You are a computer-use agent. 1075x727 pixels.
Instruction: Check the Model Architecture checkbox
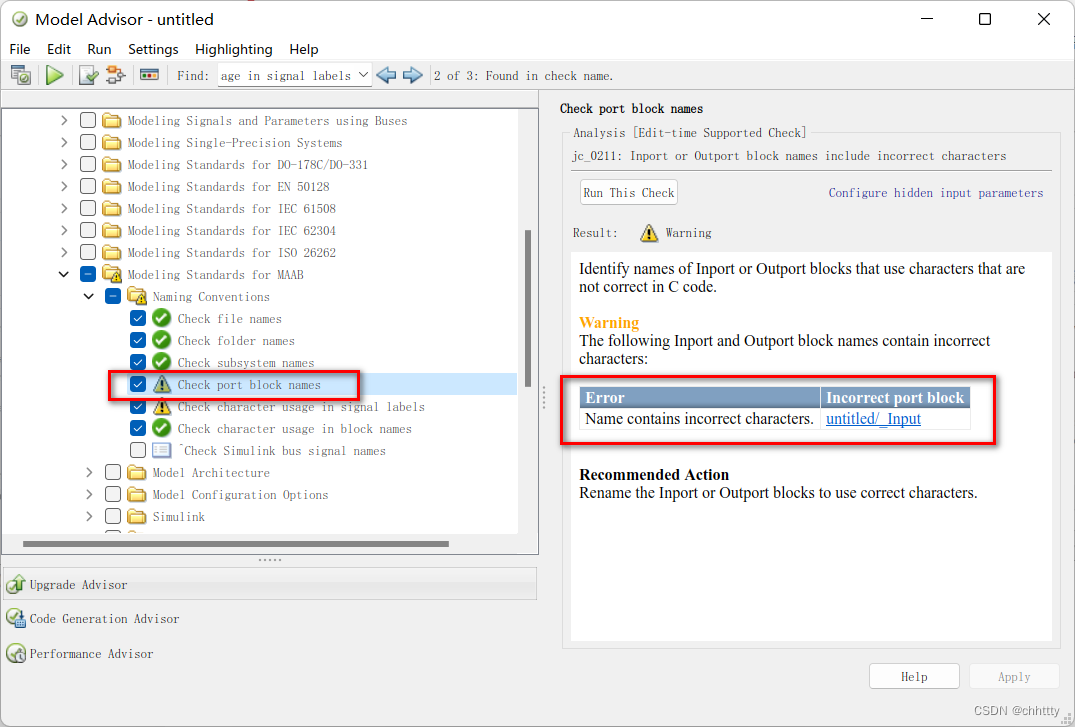(113, 473)
